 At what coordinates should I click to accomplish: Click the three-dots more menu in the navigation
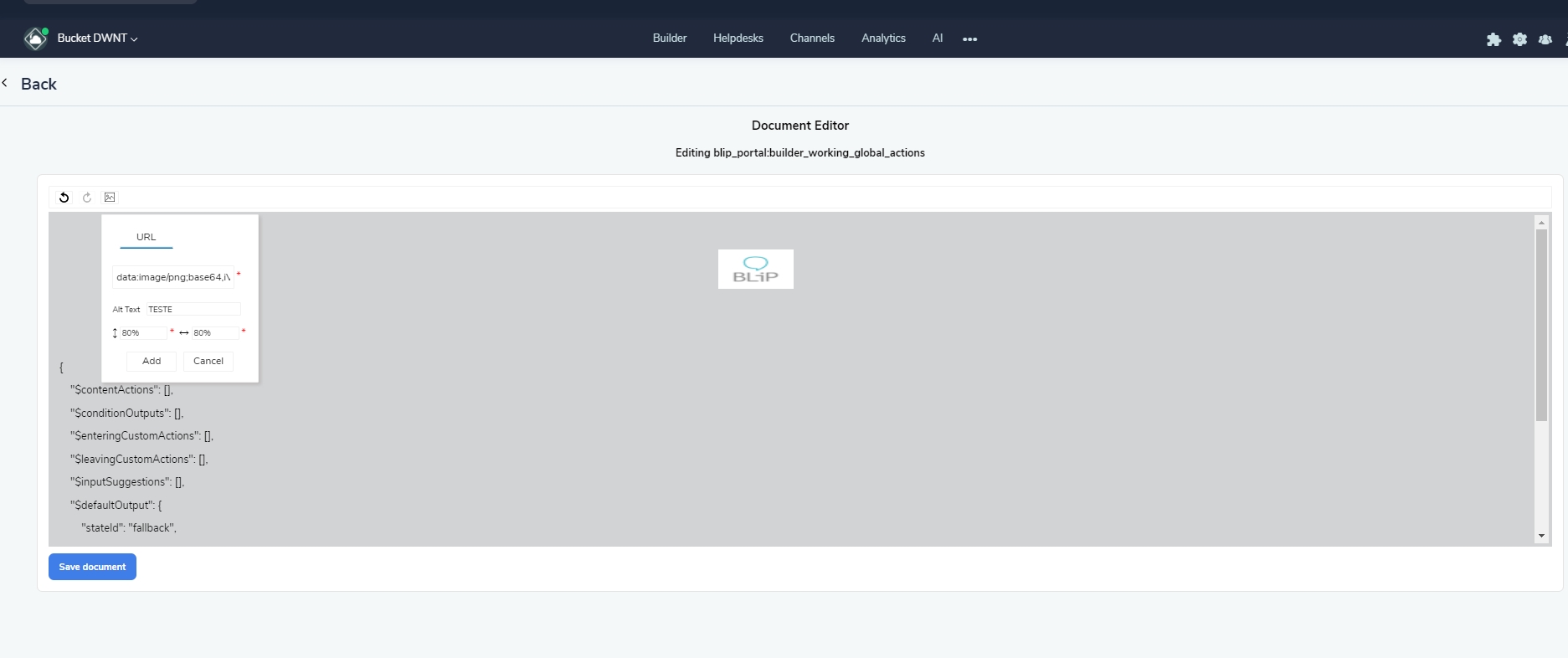click(x=970, y=39)
